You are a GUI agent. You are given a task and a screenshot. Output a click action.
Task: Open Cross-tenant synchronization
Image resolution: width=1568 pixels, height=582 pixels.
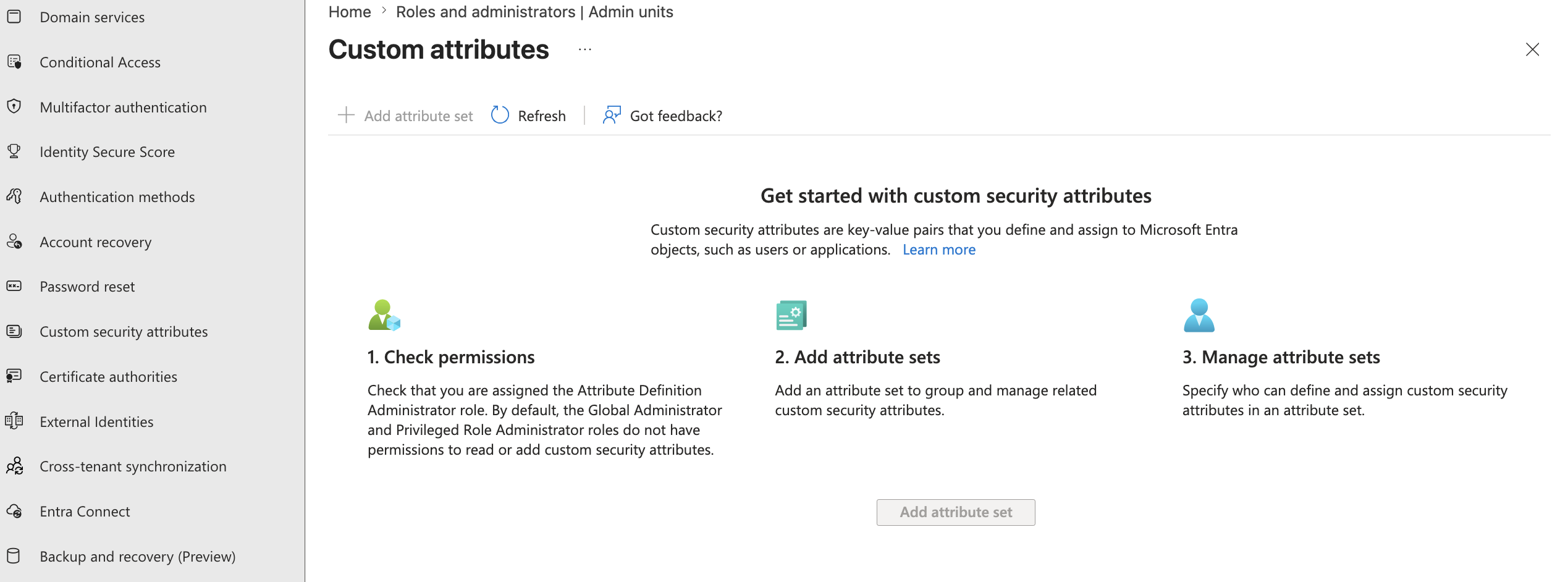point(133,466)
